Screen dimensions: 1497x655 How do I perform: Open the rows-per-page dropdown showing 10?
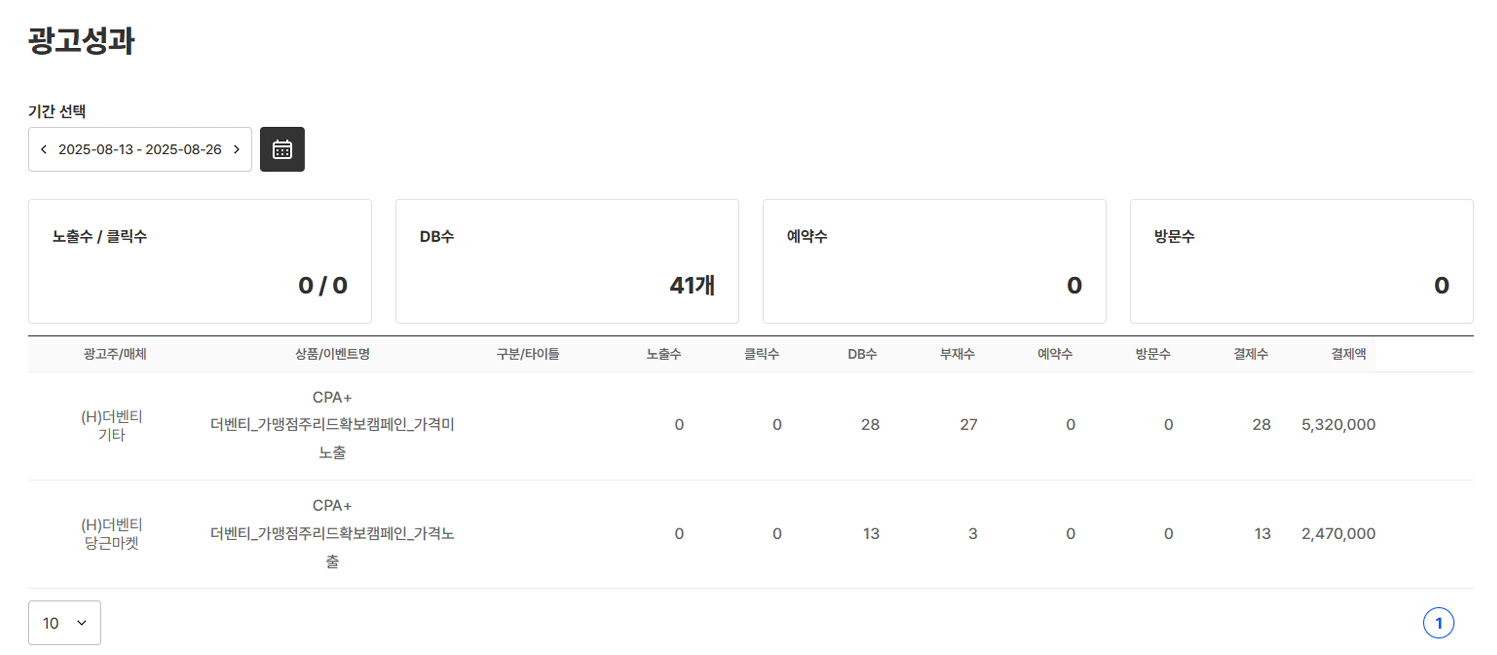click(64, 621)
